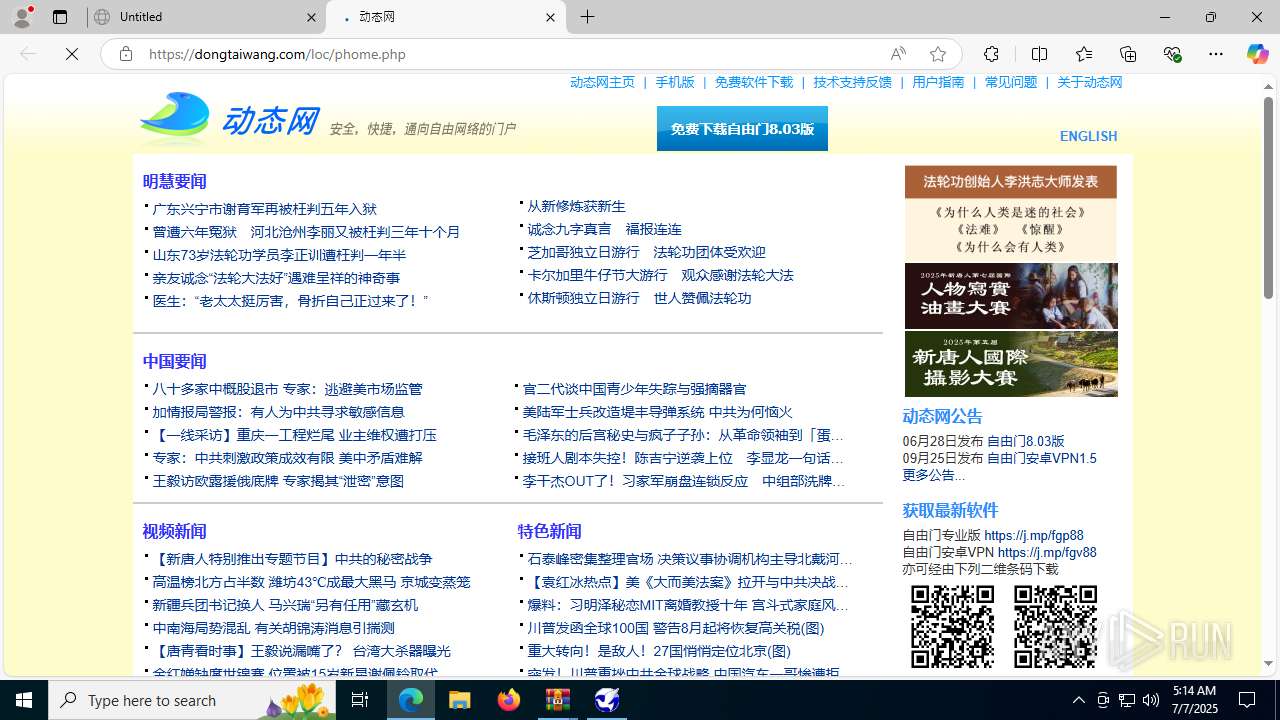Screen dimensions: 1280x720
Task: Open 官二代谈中国青少年失踪 article
Action: [634, 389]
